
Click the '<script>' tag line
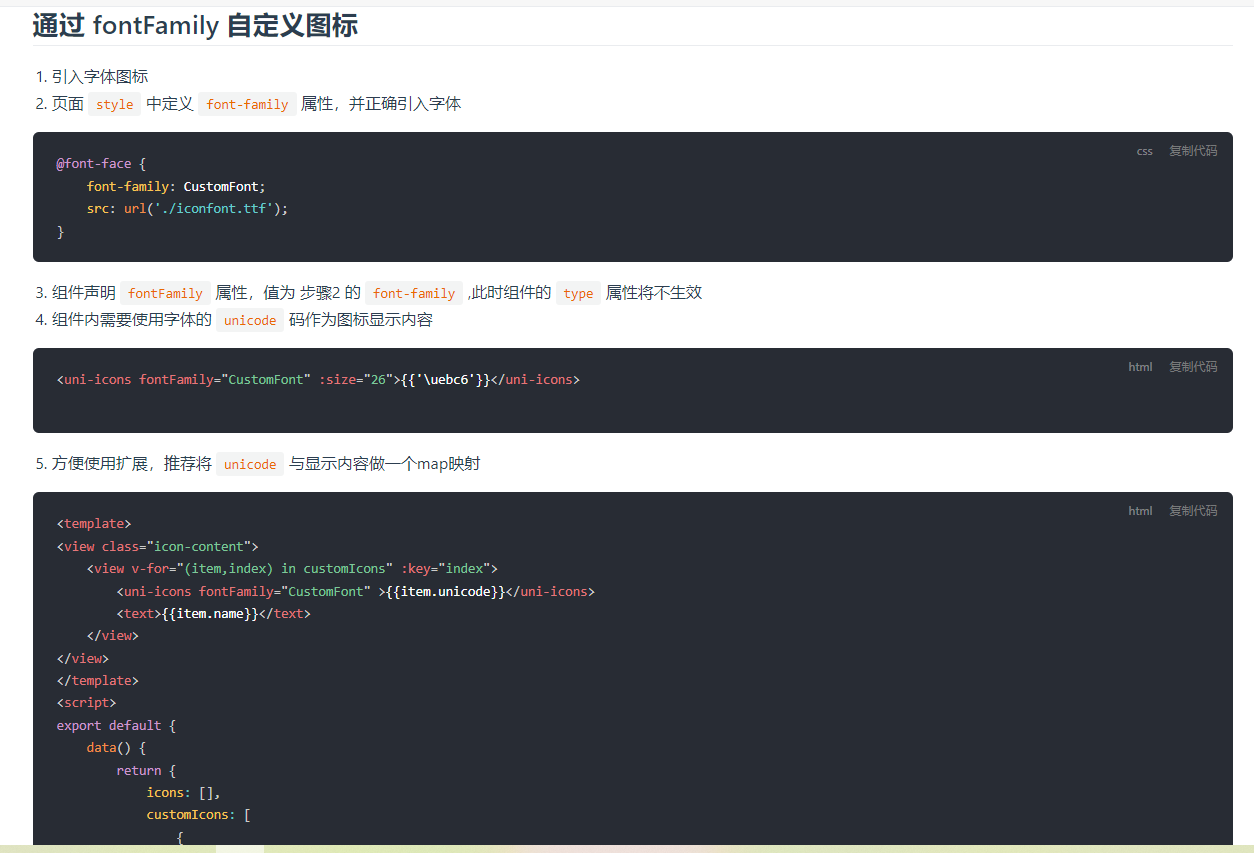point(86,703)
